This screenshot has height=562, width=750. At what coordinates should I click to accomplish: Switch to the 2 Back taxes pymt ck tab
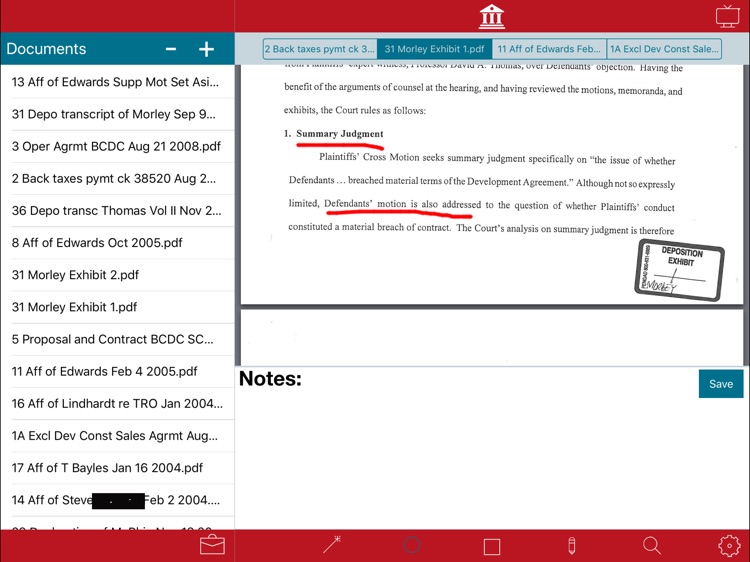click(320, 49)
